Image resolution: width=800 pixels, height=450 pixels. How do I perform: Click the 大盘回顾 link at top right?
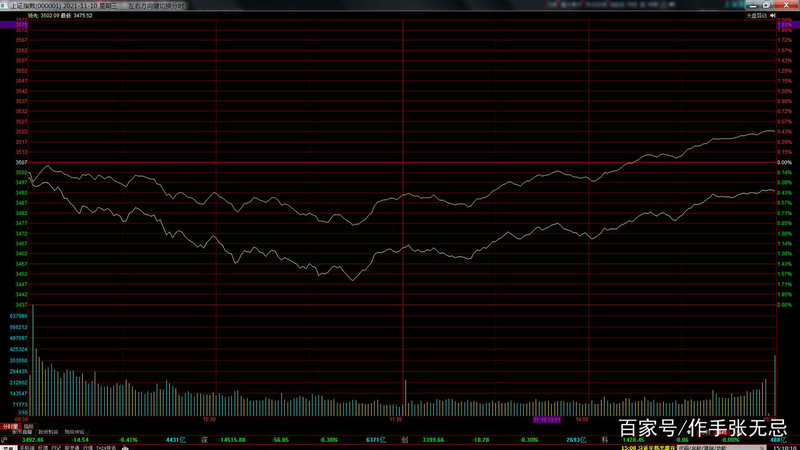pyautogui.click(x=757, y=16)
